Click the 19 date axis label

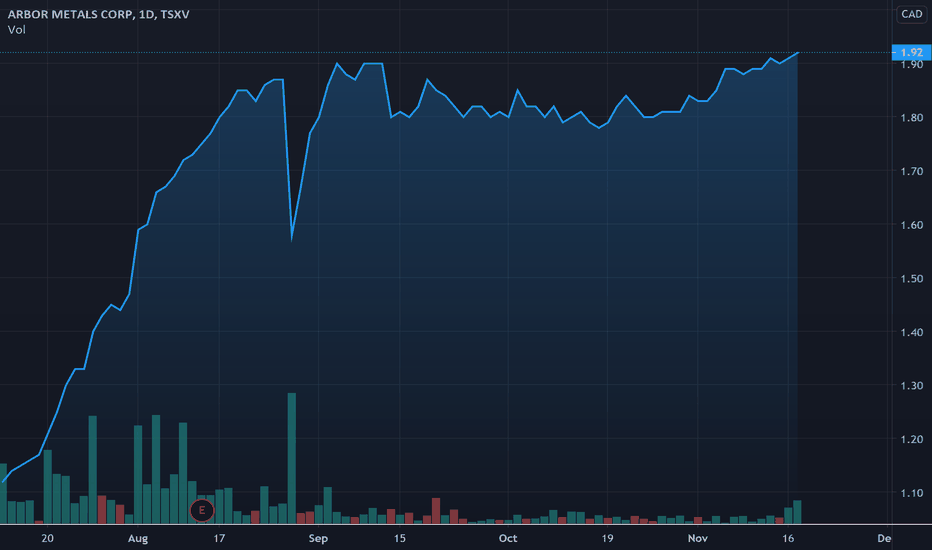pyautogui.click(x=607, y=539)
